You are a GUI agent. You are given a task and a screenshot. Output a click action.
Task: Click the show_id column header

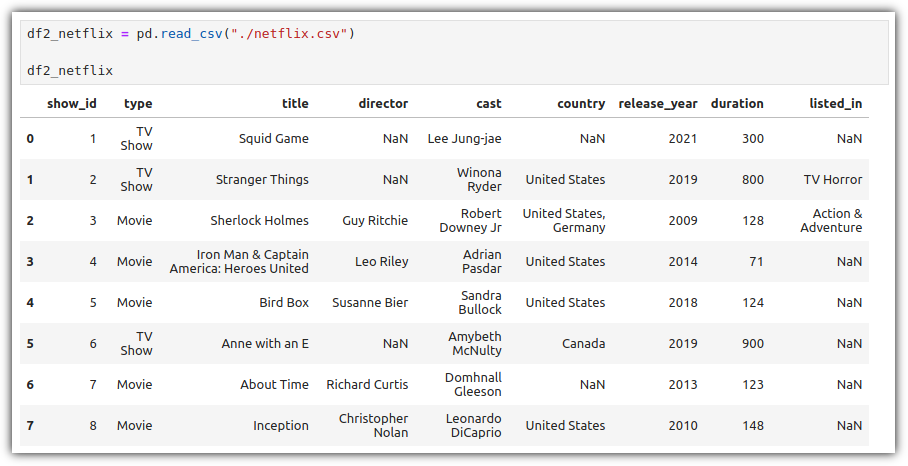click(x=72, y=104)
